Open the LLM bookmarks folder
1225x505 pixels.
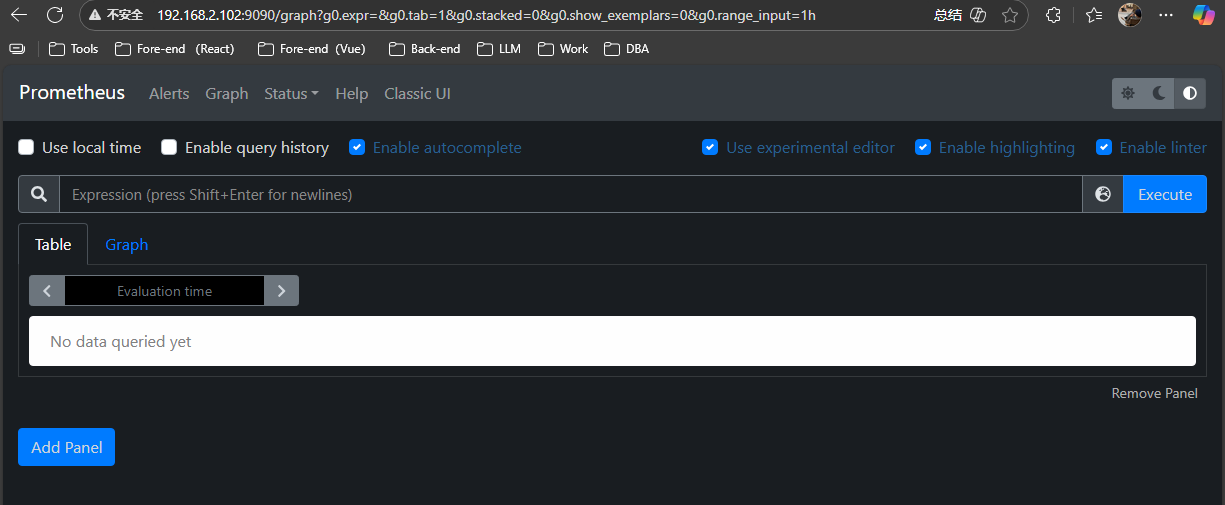499,48
